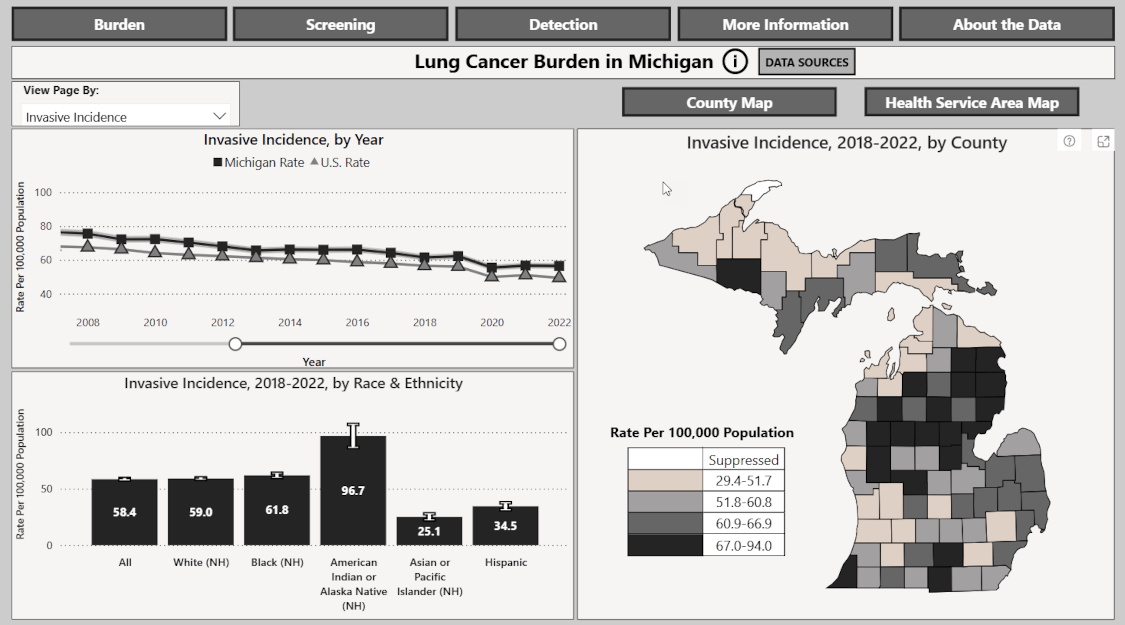Select the All bar showing 58.4

tap(124, 512)
